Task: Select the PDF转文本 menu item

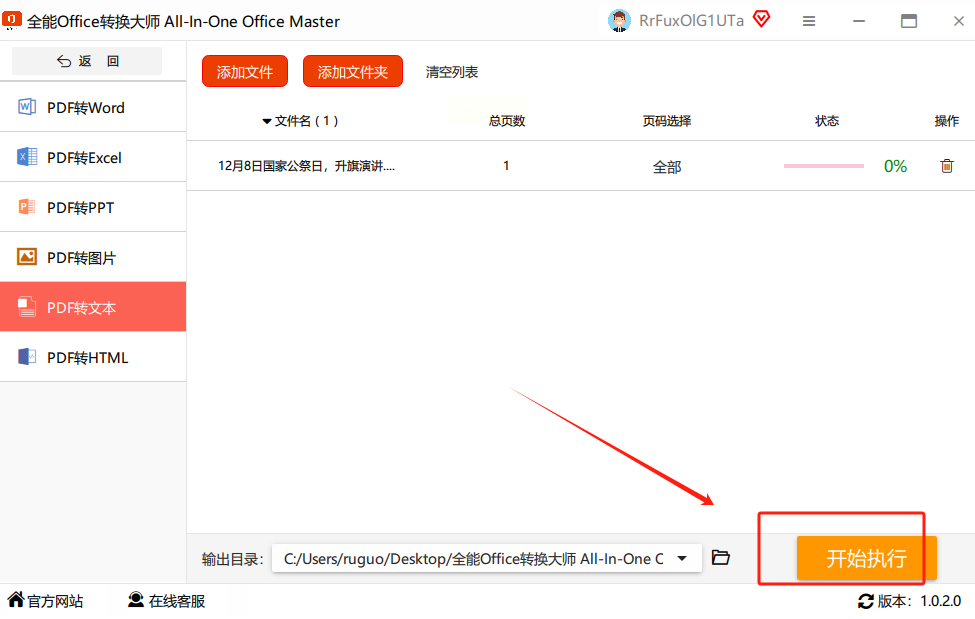Action: pyautogui.click(x=93, y=307)
